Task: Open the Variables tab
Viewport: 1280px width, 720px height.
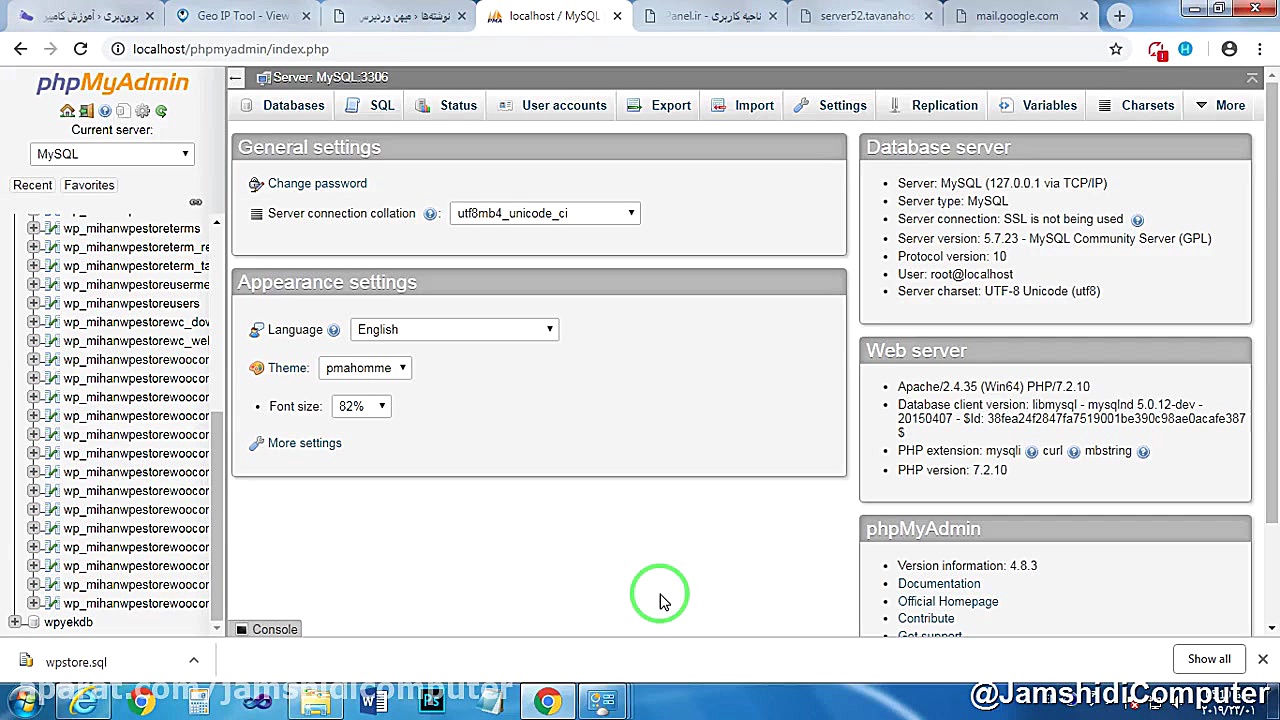Action: (1038, 105)
